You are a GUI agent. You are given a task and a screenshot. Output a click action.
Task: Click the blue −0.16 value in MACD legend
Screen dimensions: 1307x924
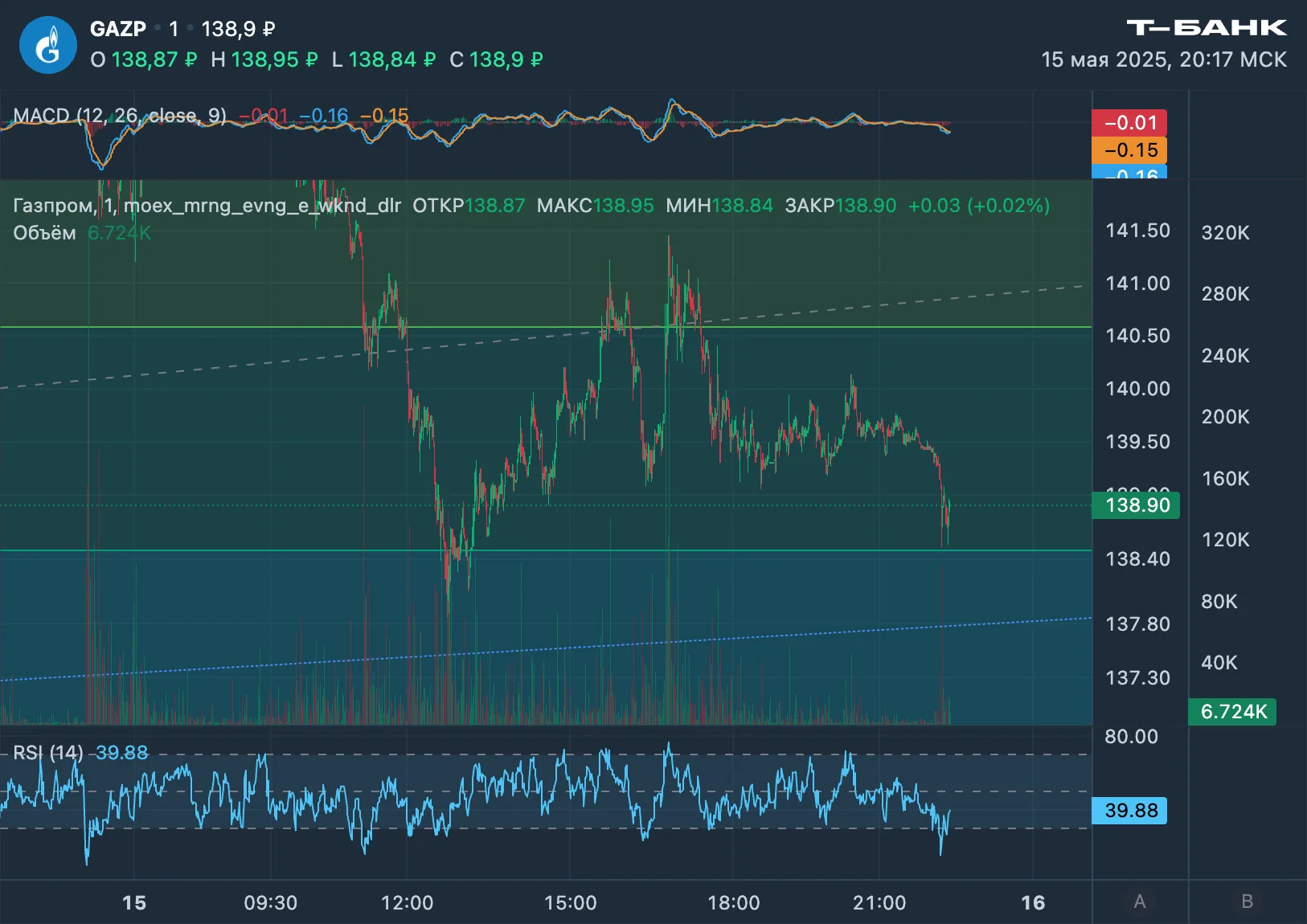pos(323,116)
